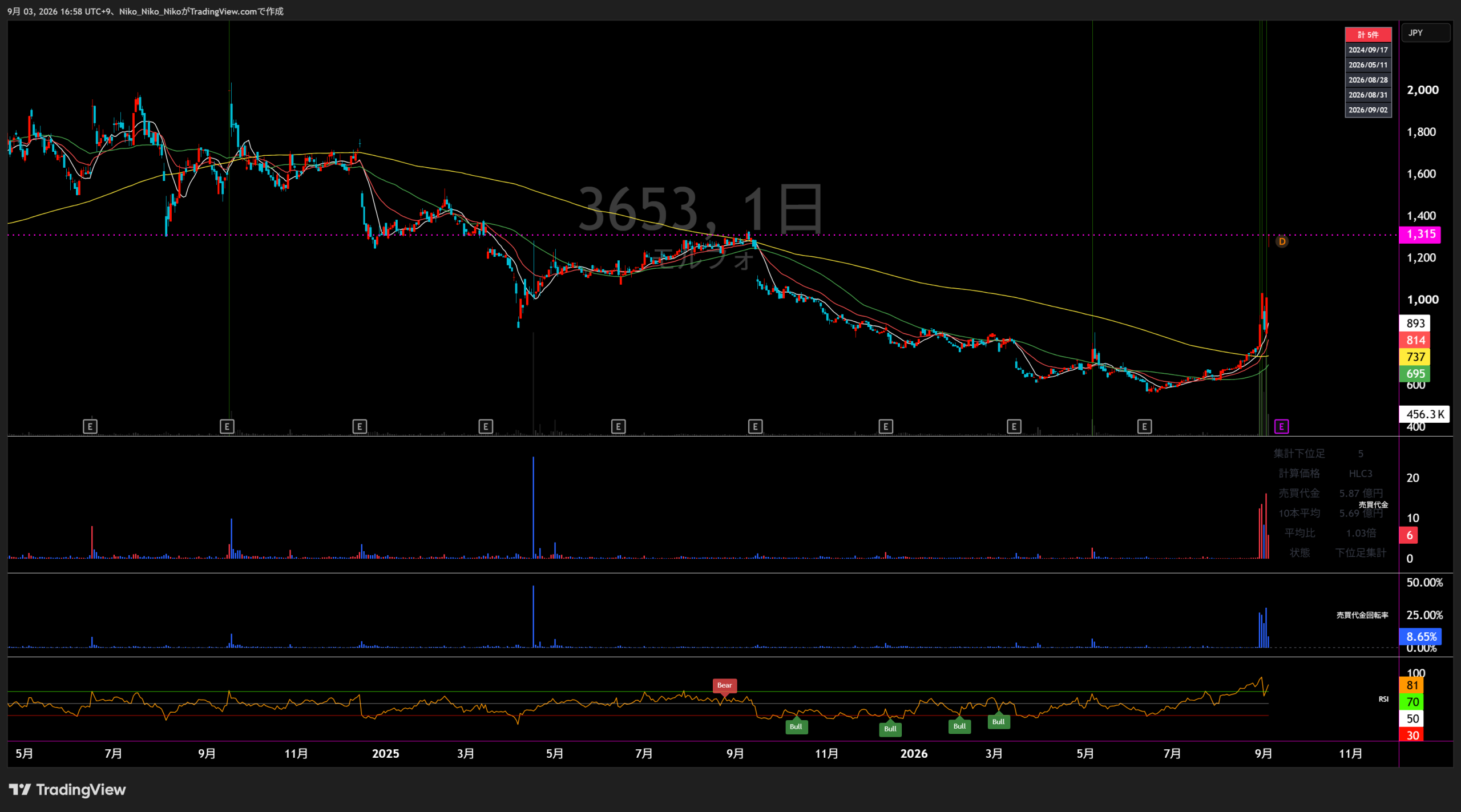
Task: Open the JPY currency selector
Action: pyautogui.click(x=1426, y=33)
